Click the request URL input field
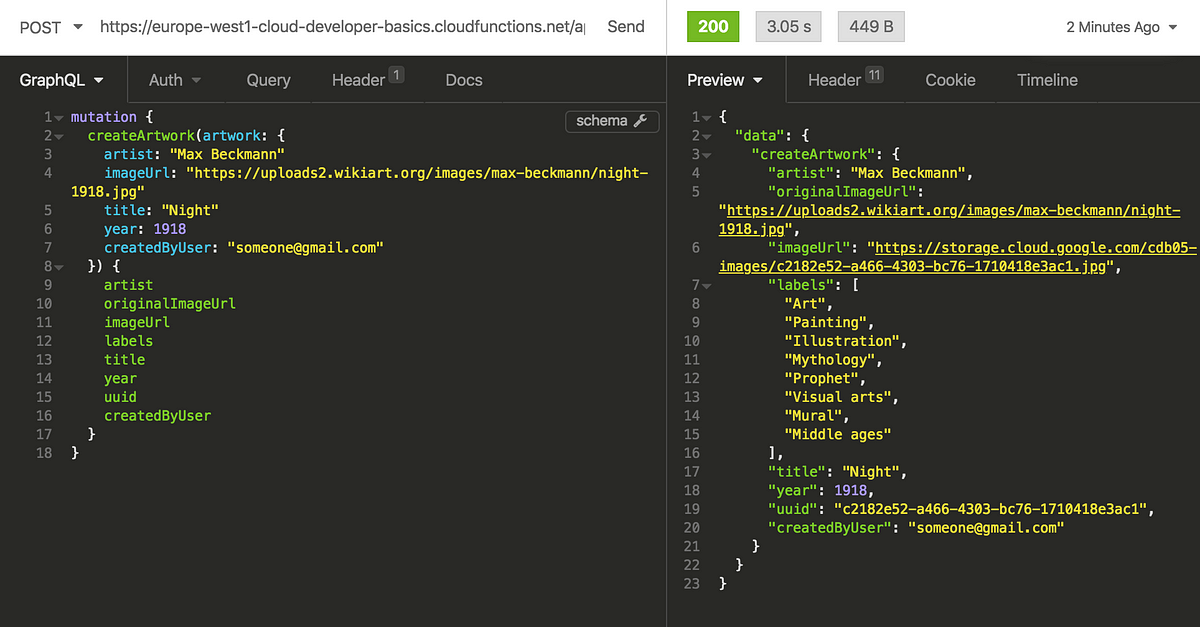Image resolution: width=1200 pixels, height=627 pixels. [343, 27]
